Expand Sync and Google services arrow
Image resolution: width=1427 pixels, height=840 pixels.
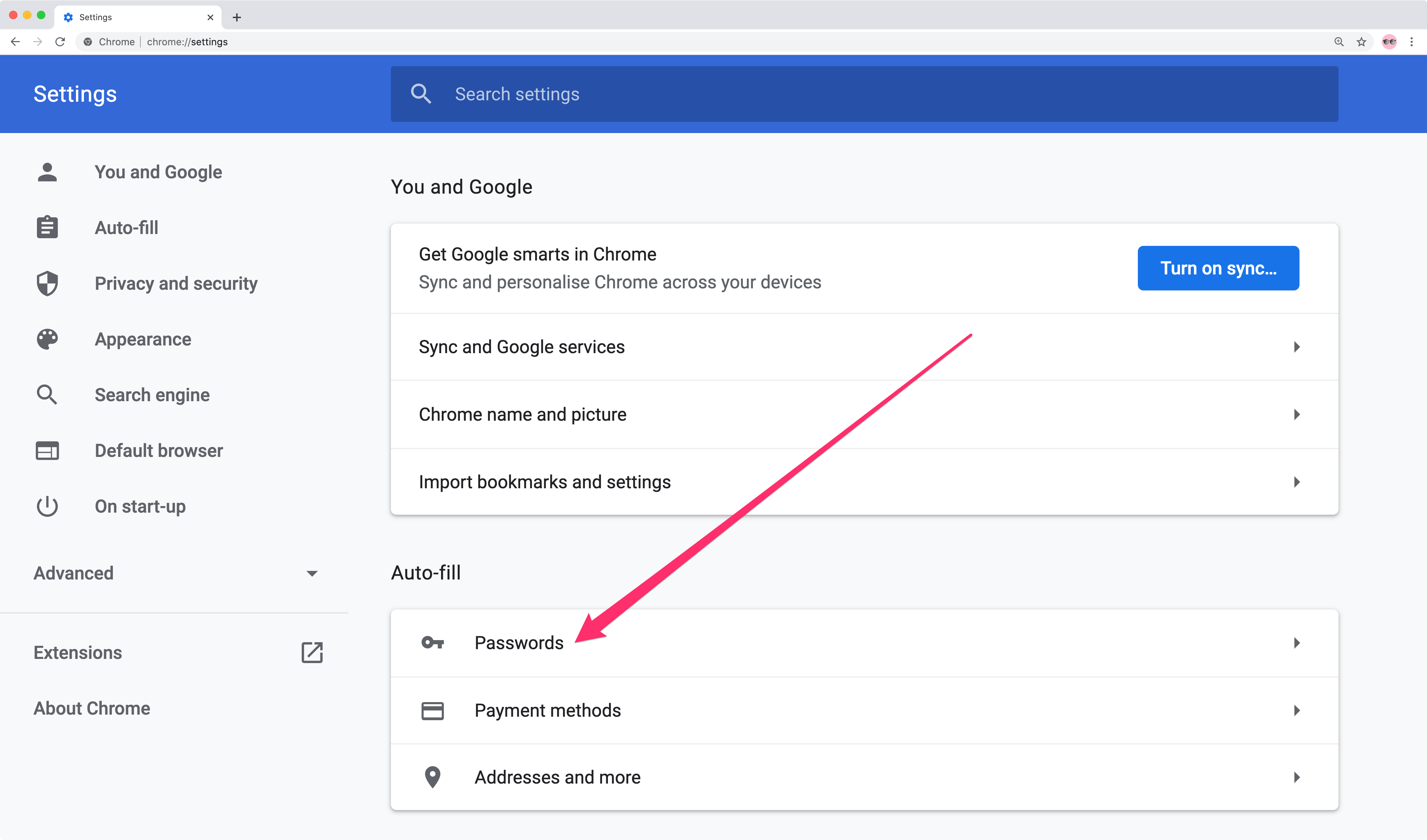[1297, 347]
